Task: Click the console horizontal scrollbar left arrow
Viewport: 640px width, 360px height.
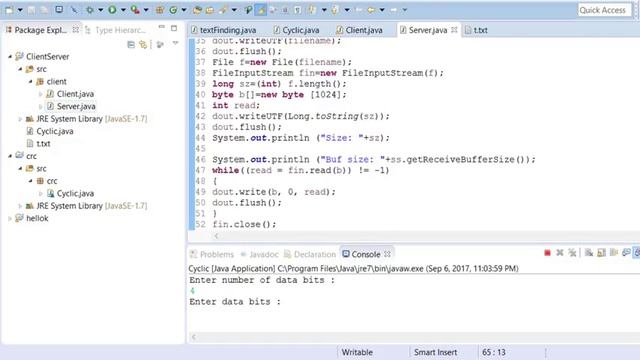Action: [x=194, y=337]
